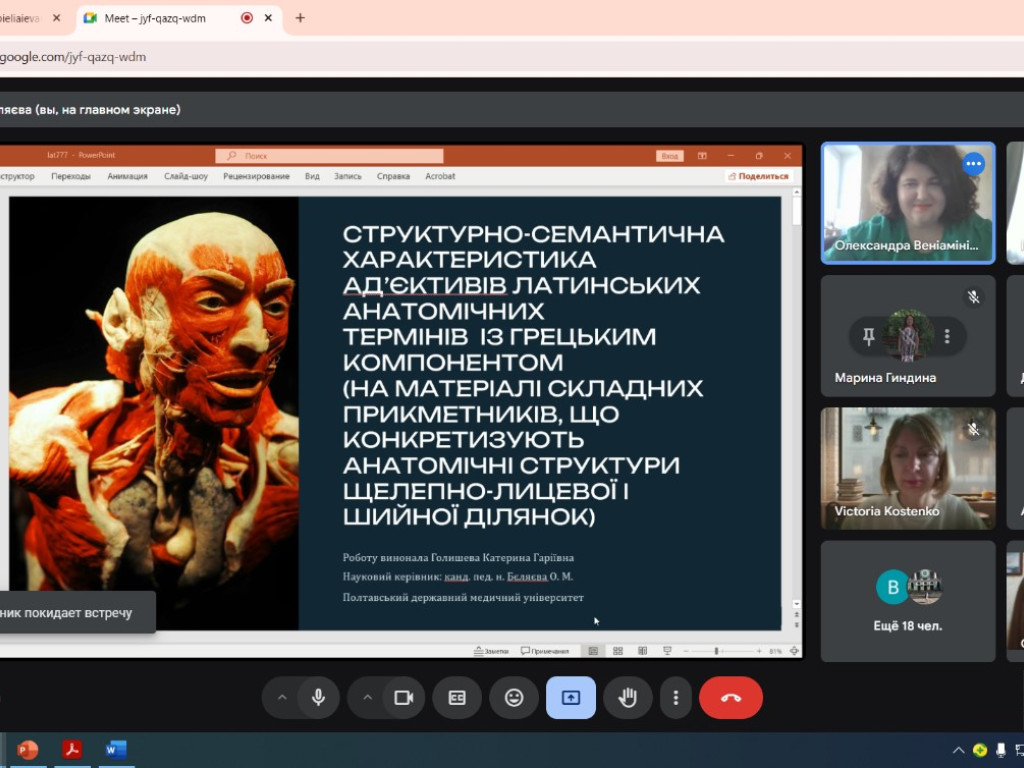Select Олександра Веніамін video tile

(x=908, y=203)
